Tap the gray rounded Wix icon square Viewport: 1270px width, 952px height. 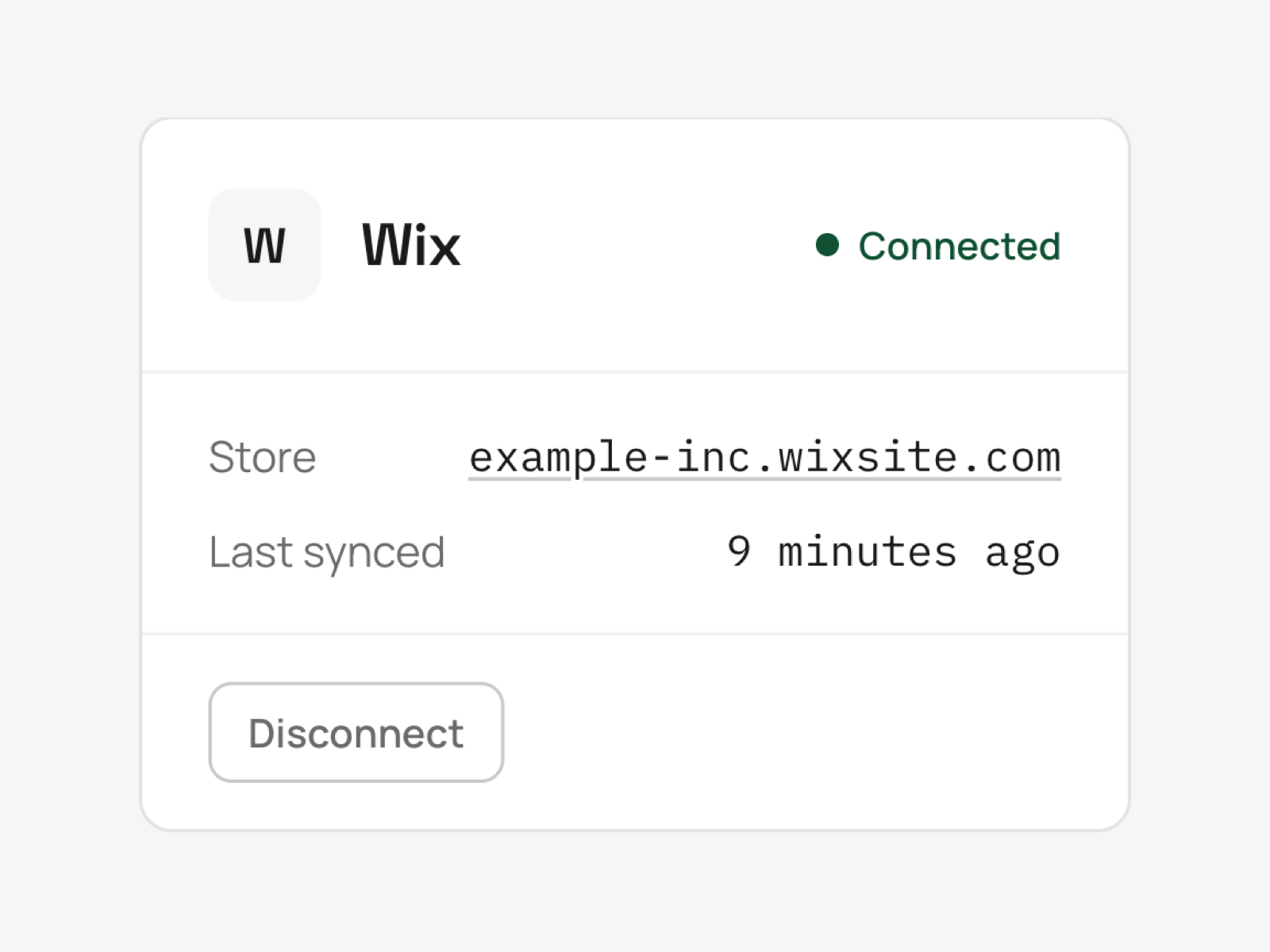(264, 244)
